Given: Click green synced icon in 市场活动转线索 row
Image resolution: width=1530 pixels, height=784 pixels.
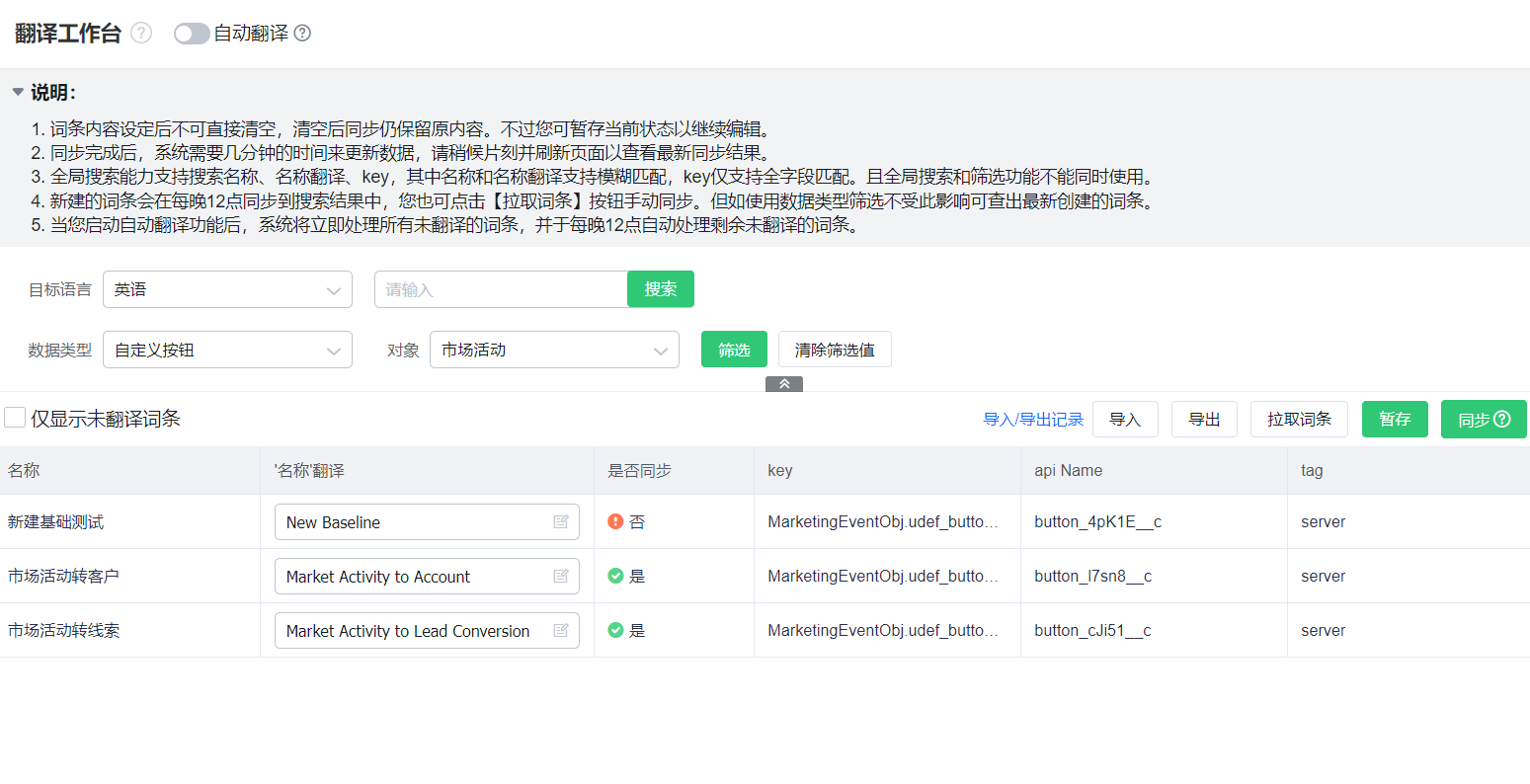Looking at the screenshot, I should (x=615, y=630).
